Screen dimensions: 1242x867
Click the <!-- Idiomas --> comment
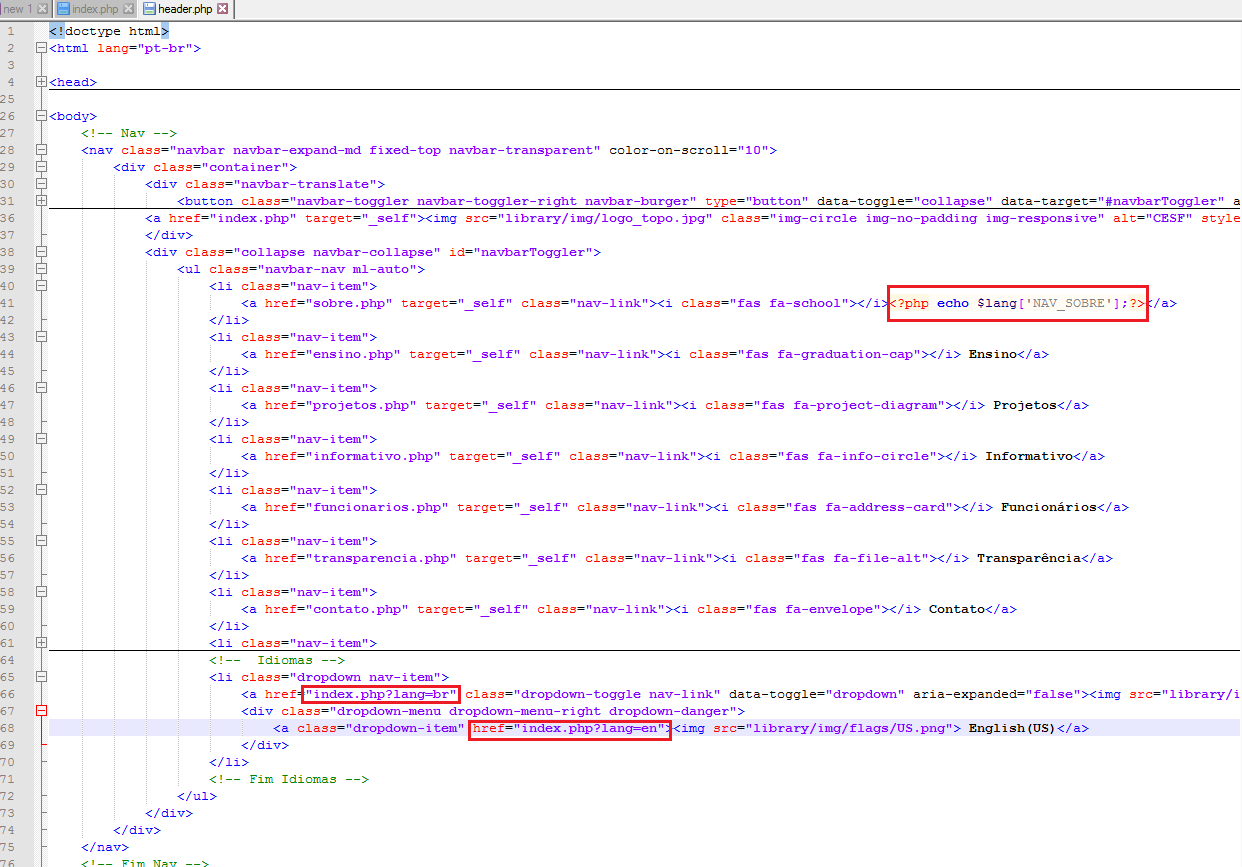coord(277,660)
